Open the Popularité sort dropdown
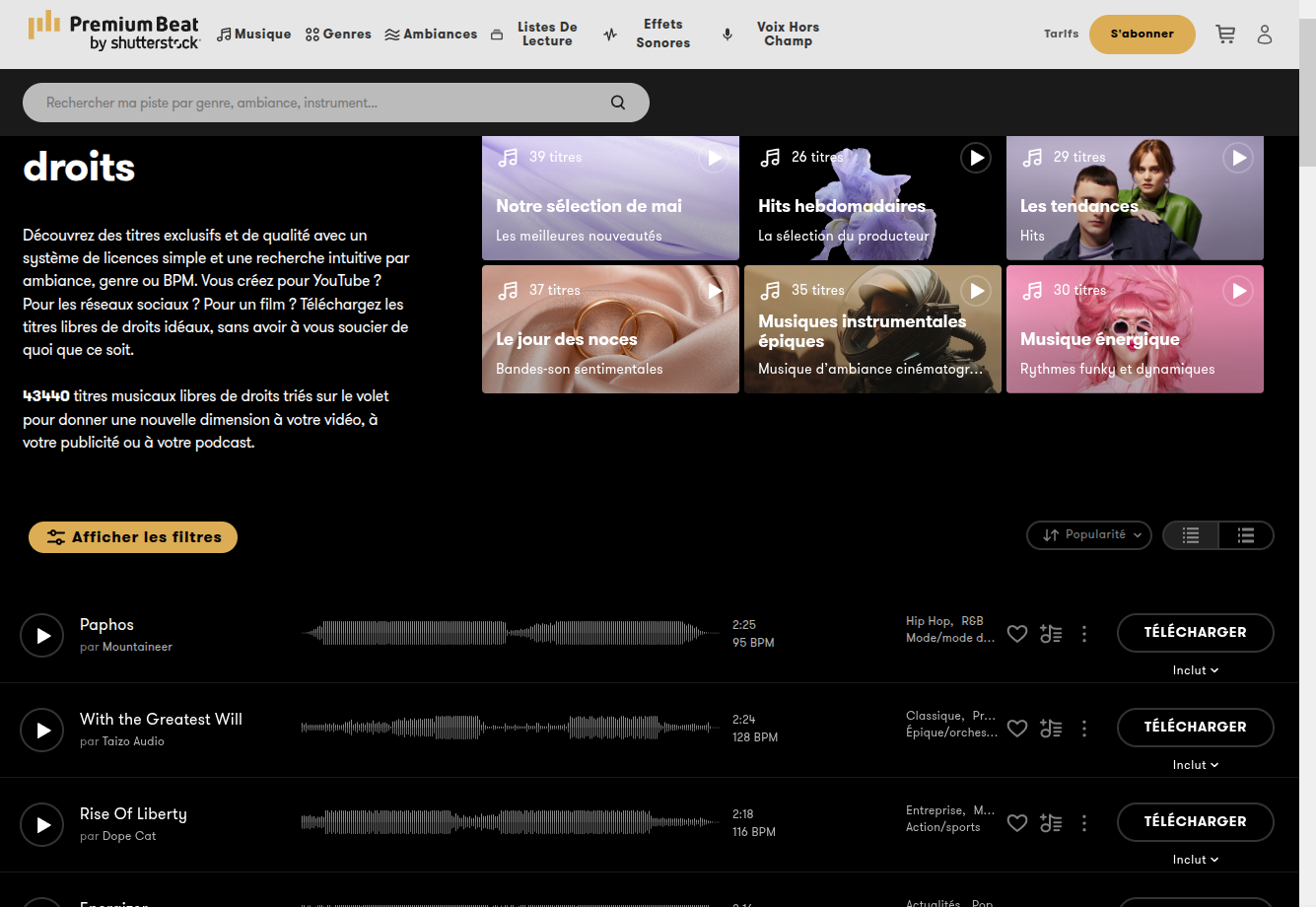This screenshot has width=1316, height=907. pyautogui.click(x=1088, y=535)
